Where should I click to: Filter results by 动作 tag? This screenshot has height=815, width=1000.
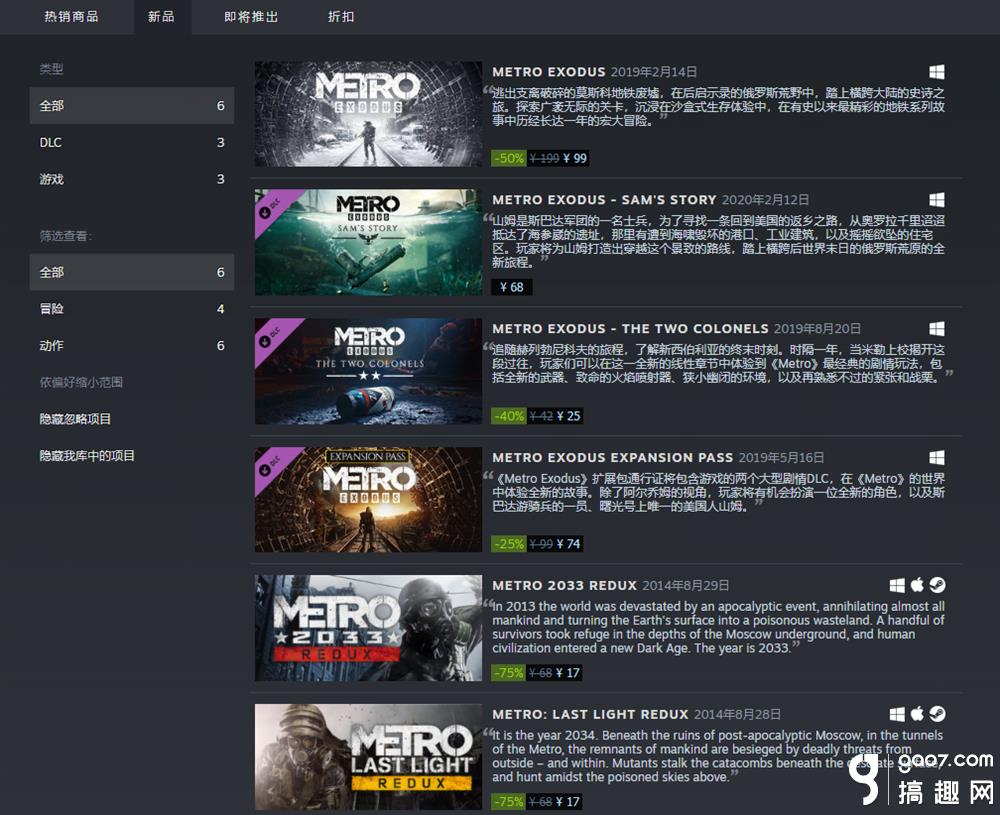point(131,345)
